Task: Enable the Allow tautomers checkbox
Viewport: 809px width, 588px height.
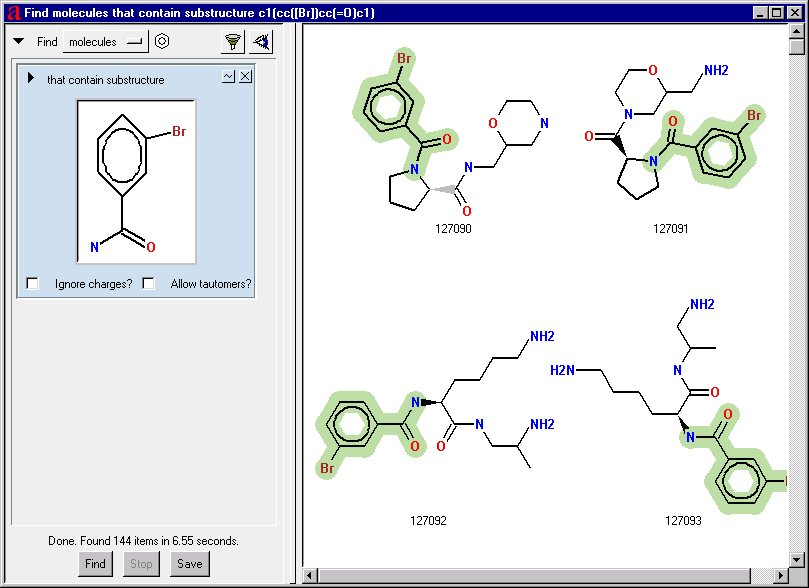Action: pyautogui.click(x=149, y=283)
